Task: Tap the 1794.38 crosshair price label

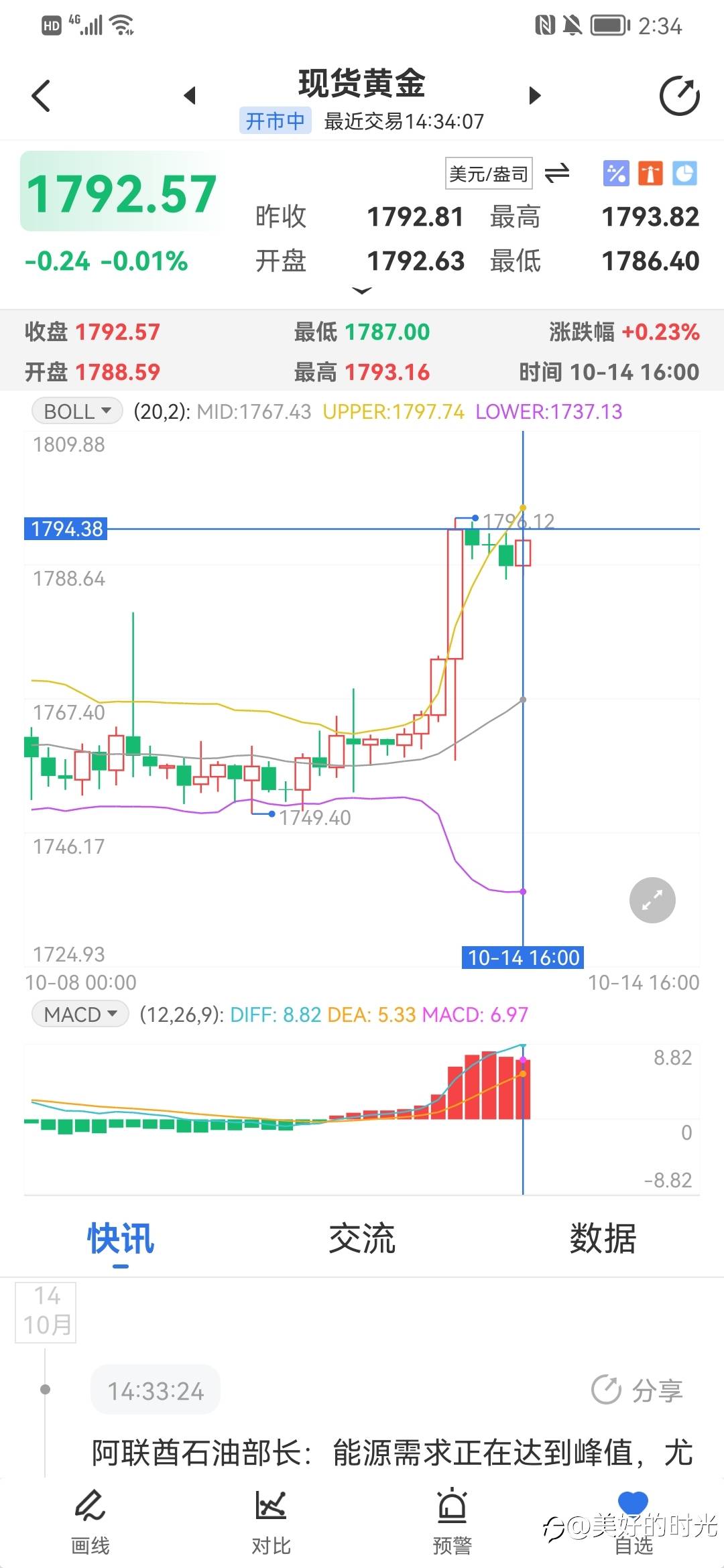Action: [66, 529]
